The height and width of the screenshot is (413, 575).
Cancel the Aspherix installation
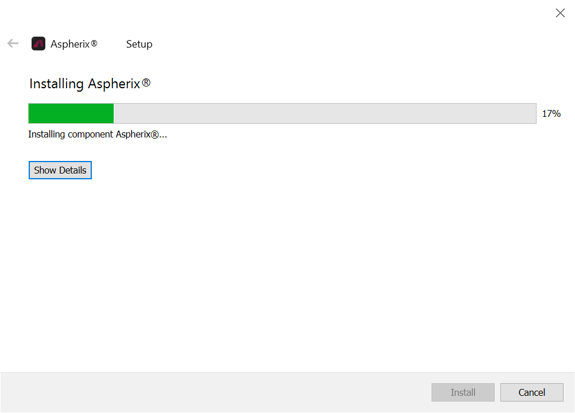[532, 392]
